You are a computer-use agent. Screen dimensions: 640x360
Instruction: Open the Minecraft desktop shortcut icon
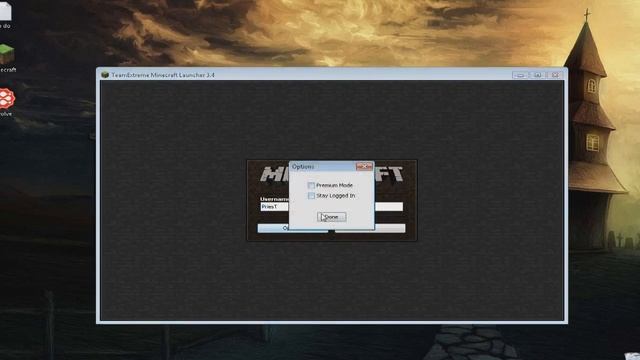[x=7, y=54]
